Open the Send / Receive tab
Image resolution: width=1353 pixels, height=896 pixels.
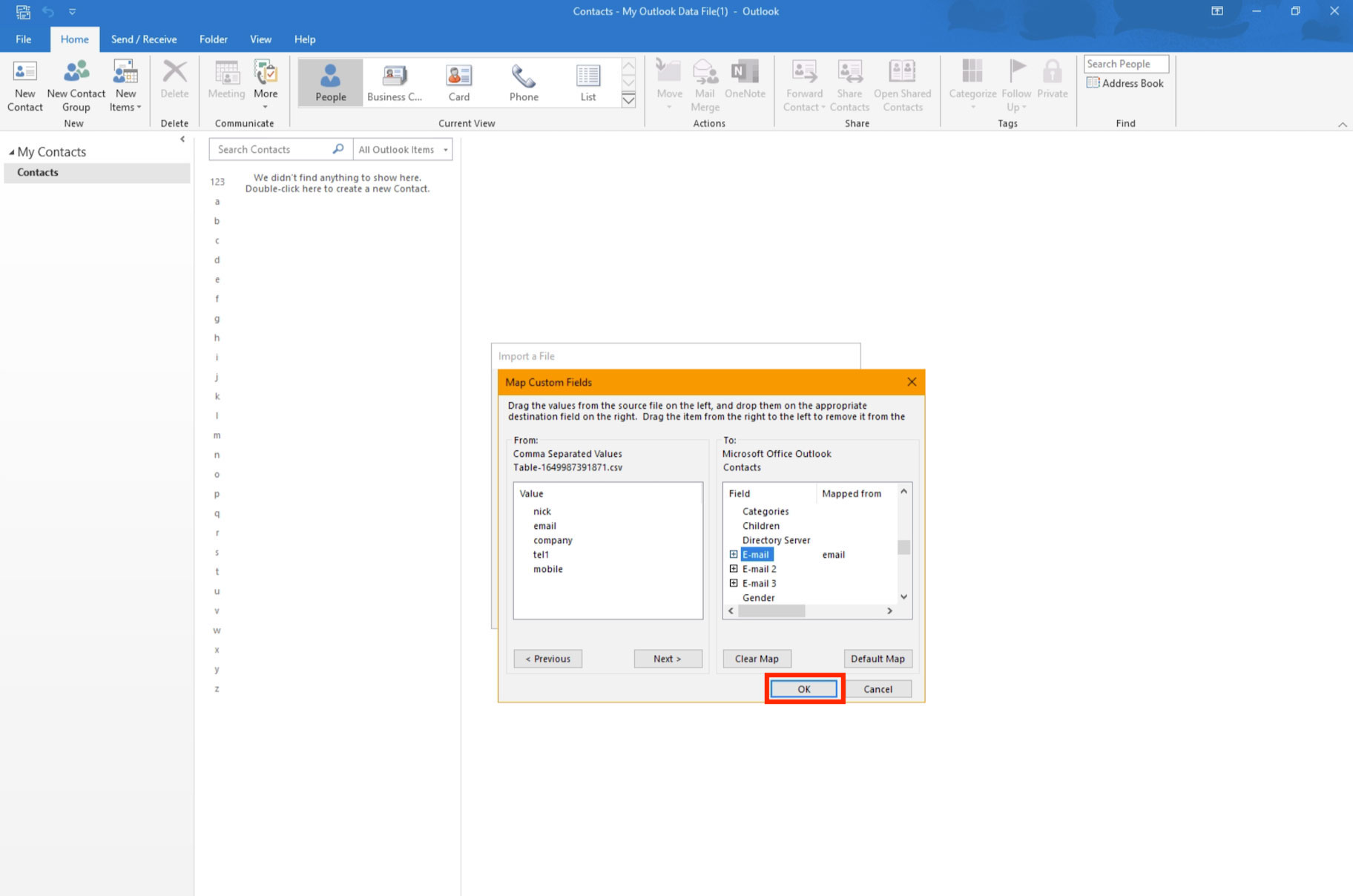pyautogui.click(x=144, y=39)
